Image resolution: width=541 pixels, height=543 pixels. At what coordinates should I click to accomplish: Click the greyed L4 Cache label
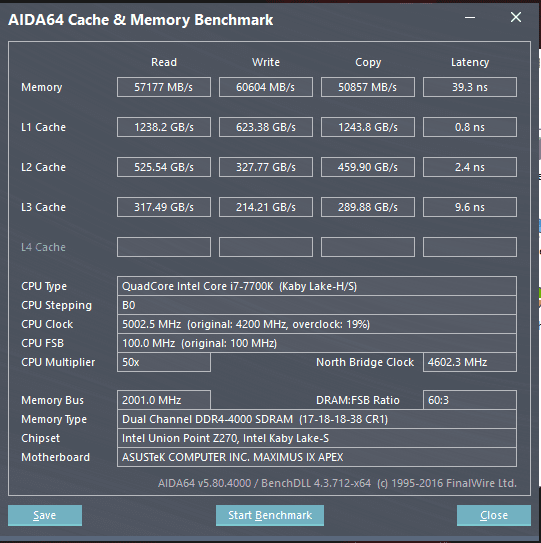click(x=43, y=247)
